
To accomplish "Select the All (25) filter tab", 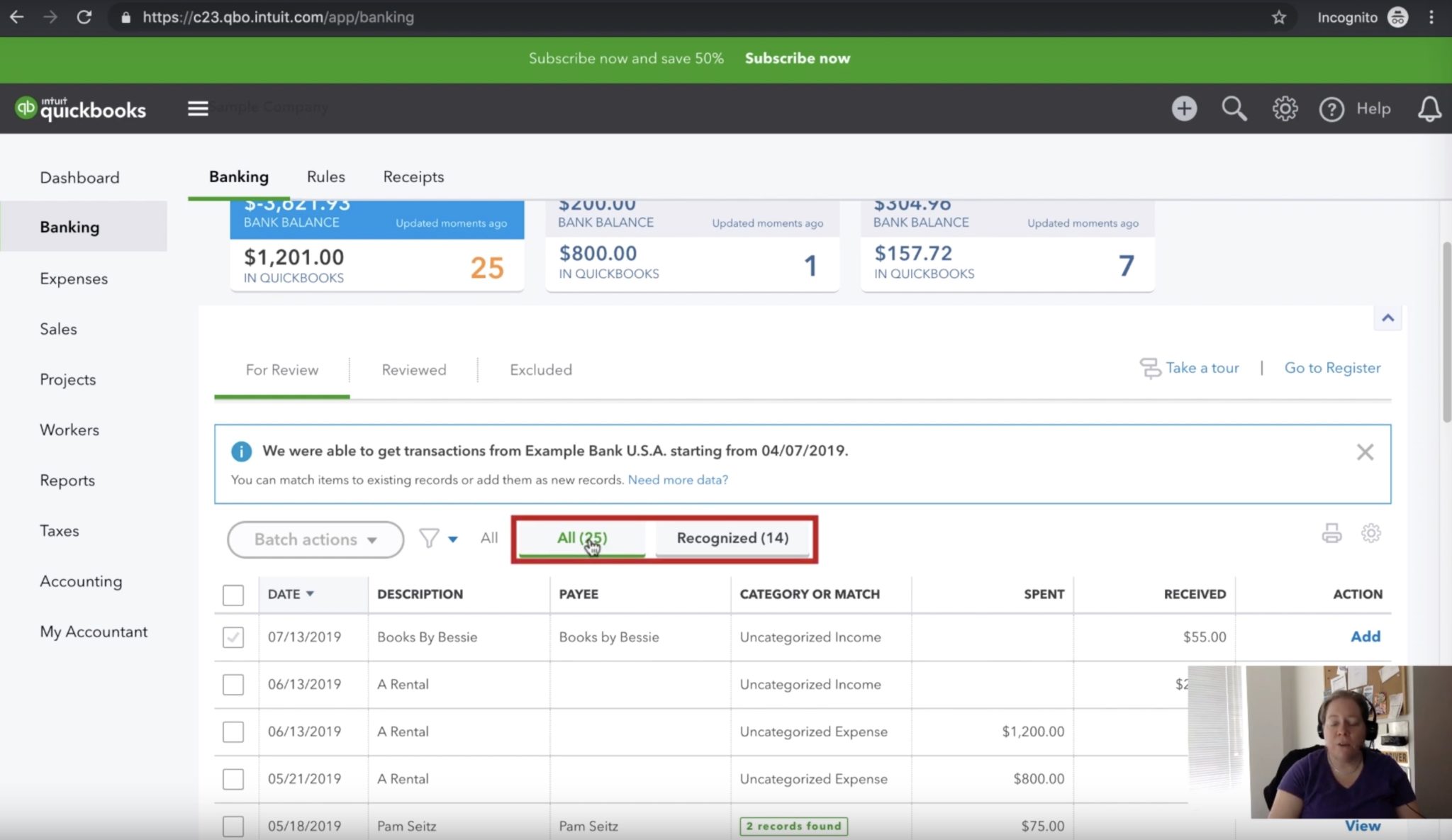I will tap(582, 537).
